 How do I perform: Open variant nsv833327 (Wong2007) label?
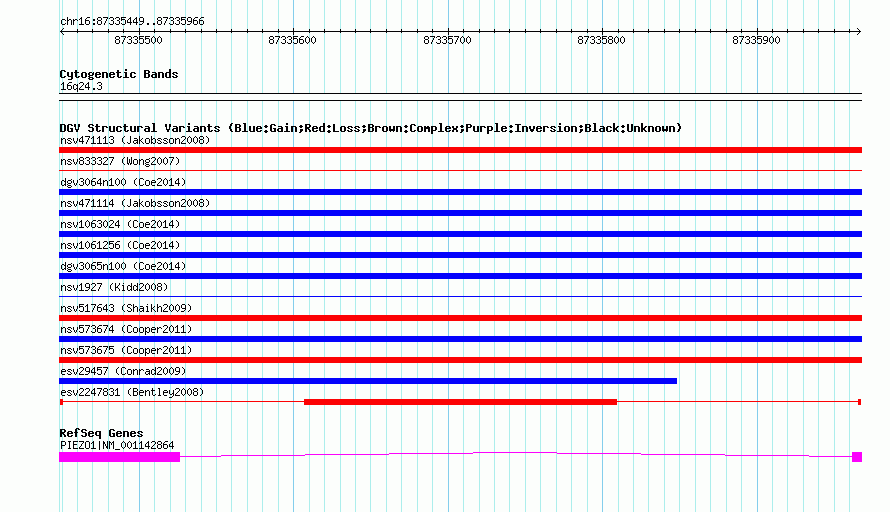click(120, 161)
